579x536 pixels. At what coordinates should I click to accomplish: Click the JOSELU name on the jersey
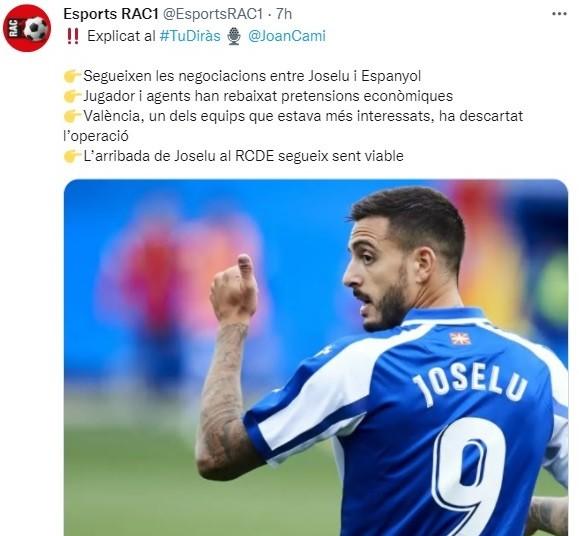tap(470, 386)
